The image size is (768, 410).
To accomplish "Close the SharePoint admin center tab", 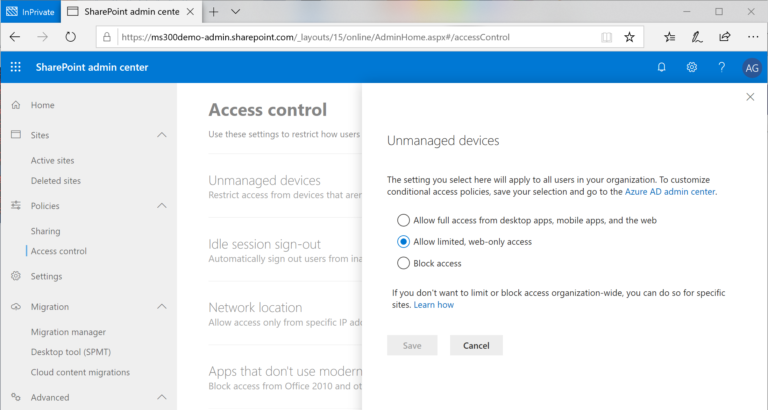I will point(191,12).
